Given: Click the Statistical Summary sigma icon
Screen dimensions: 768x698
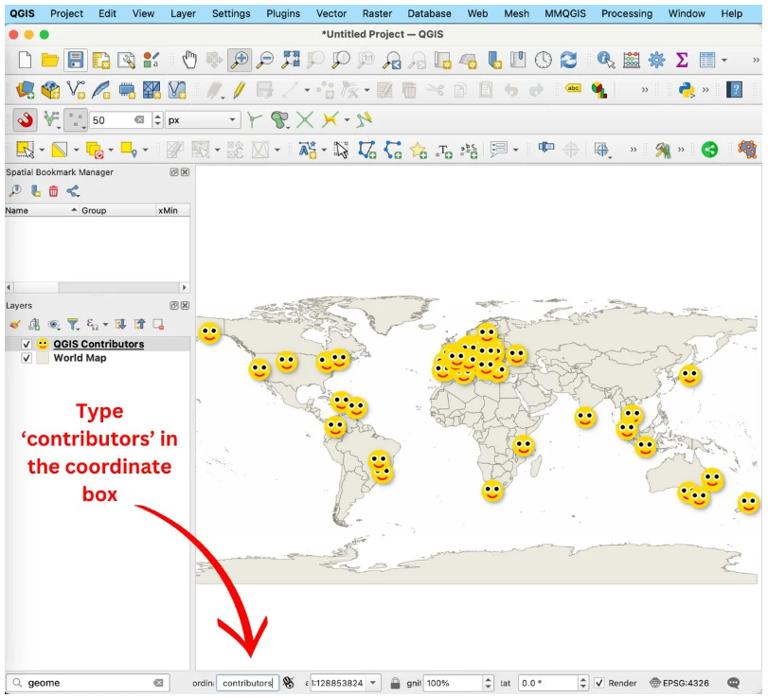Looking at the screenshot, I should tap(682, 60).
